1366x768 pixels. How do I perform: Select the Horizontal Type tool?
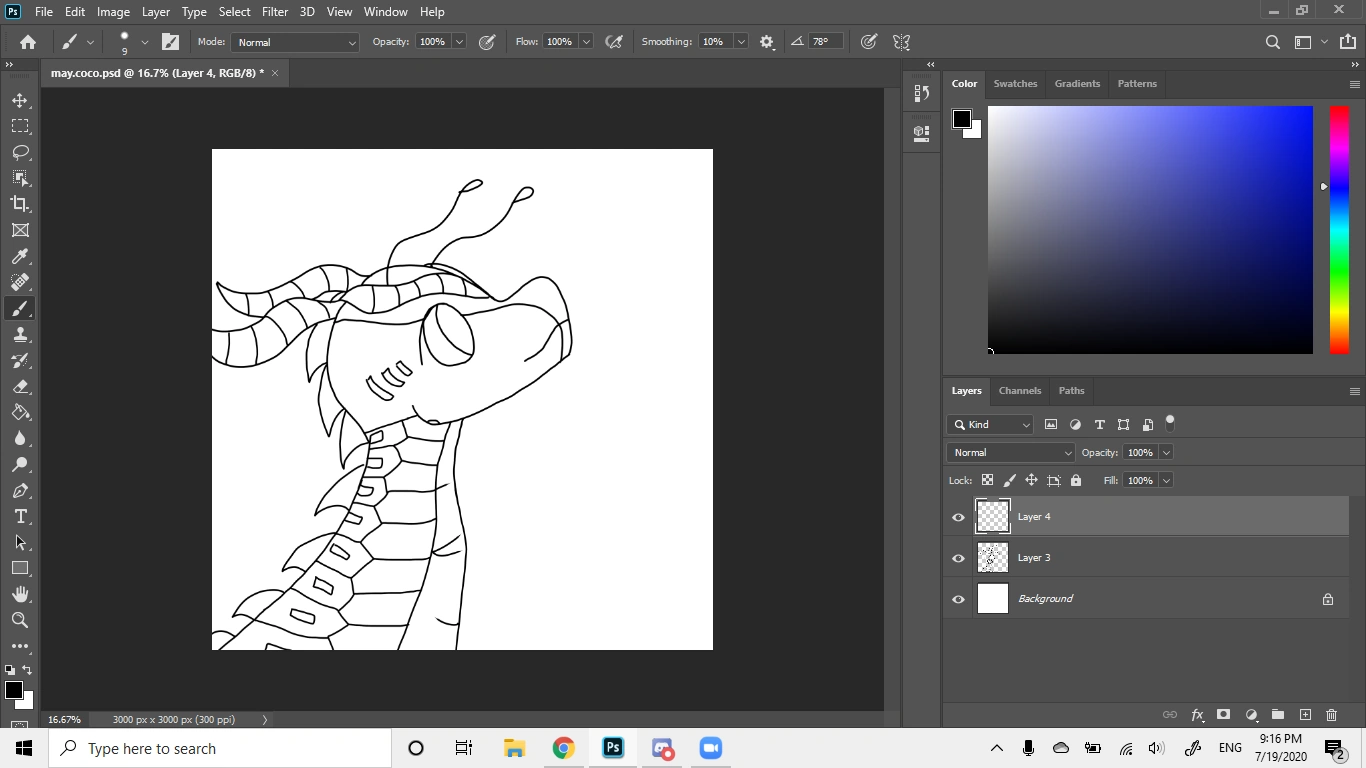pos(20,516)
